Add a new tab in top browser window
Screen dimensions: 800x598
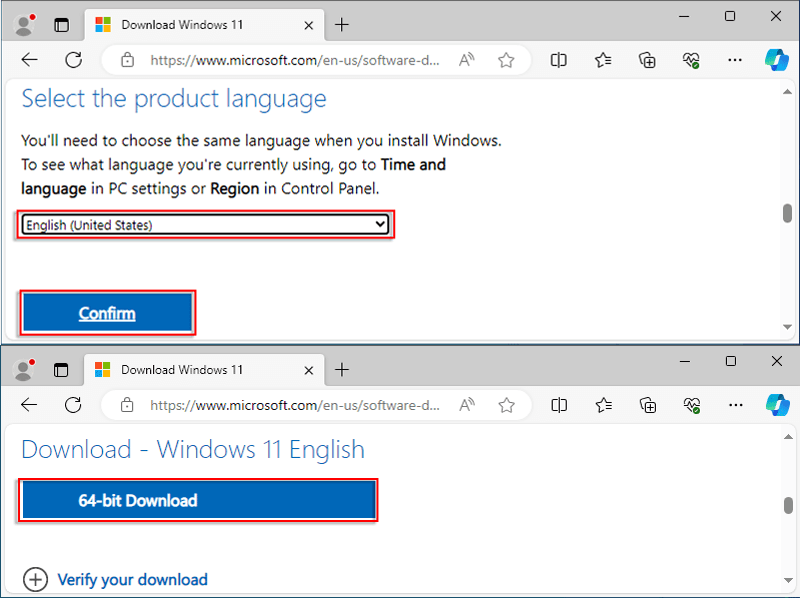[x=342, y=24]
